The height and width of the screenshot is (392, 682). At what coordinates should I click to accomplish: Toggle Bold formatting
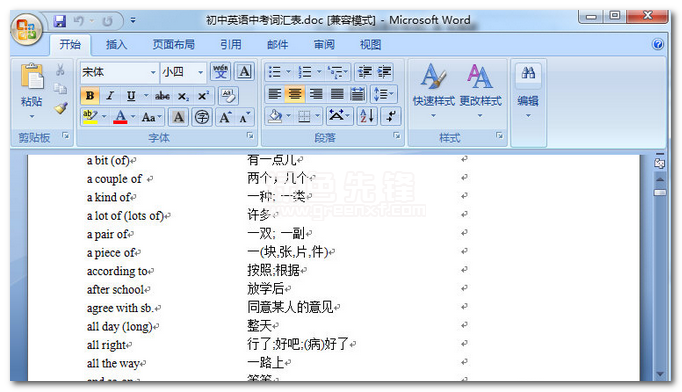click(90, 96)
